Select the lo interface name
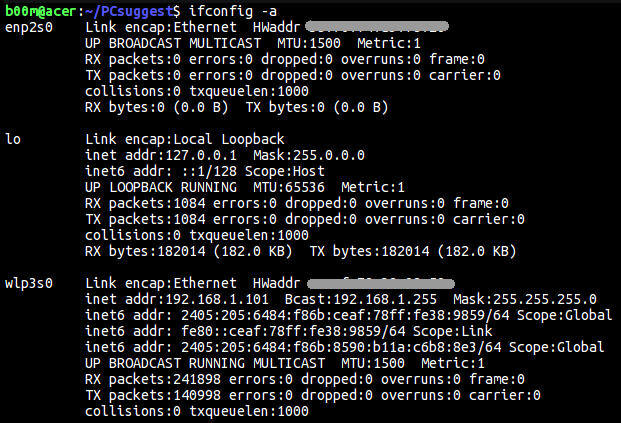The image size is (621, 423). (13, 139)
